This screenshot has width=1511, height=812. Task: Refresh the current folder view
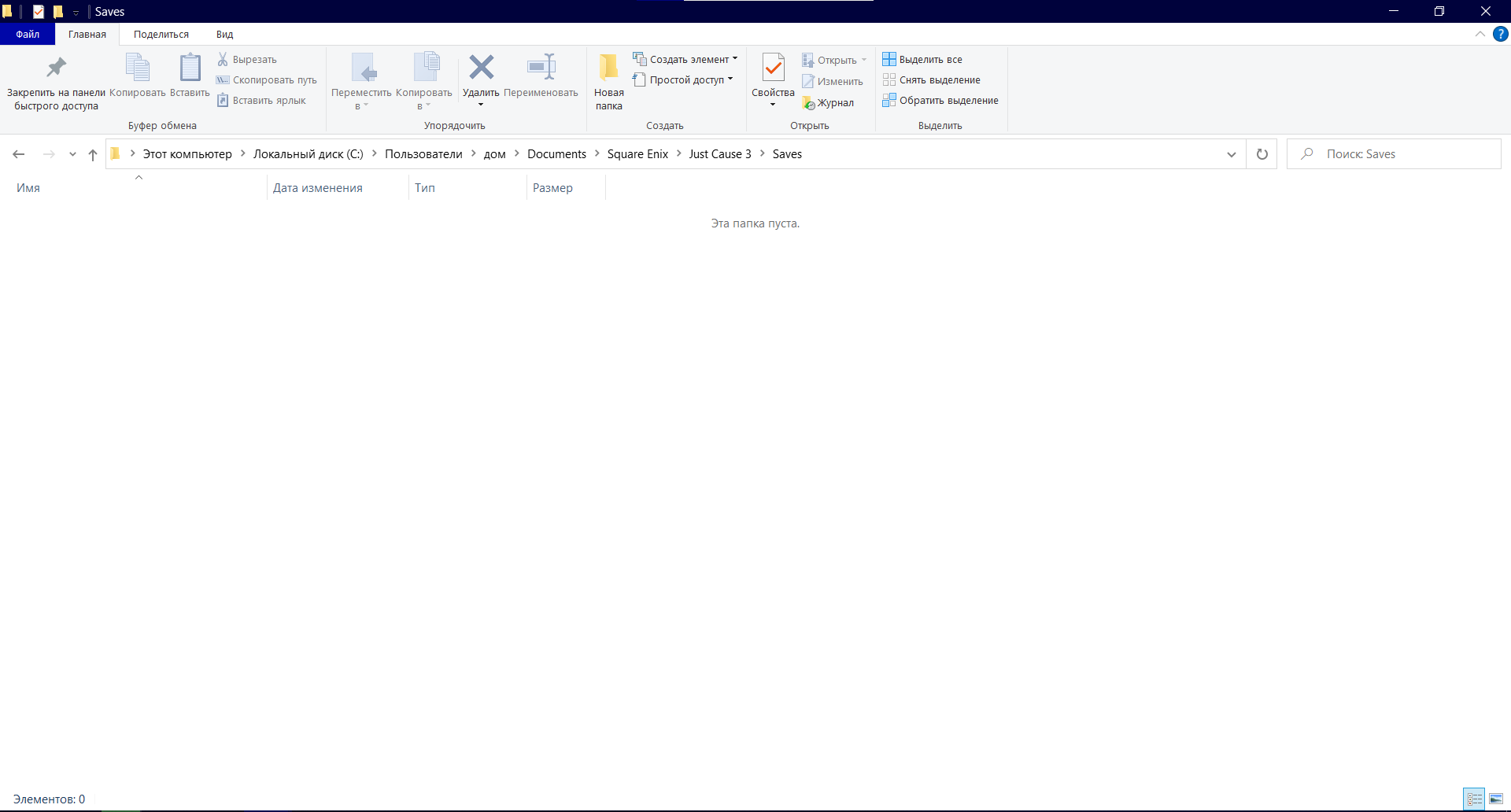[x=1262, y=154]
